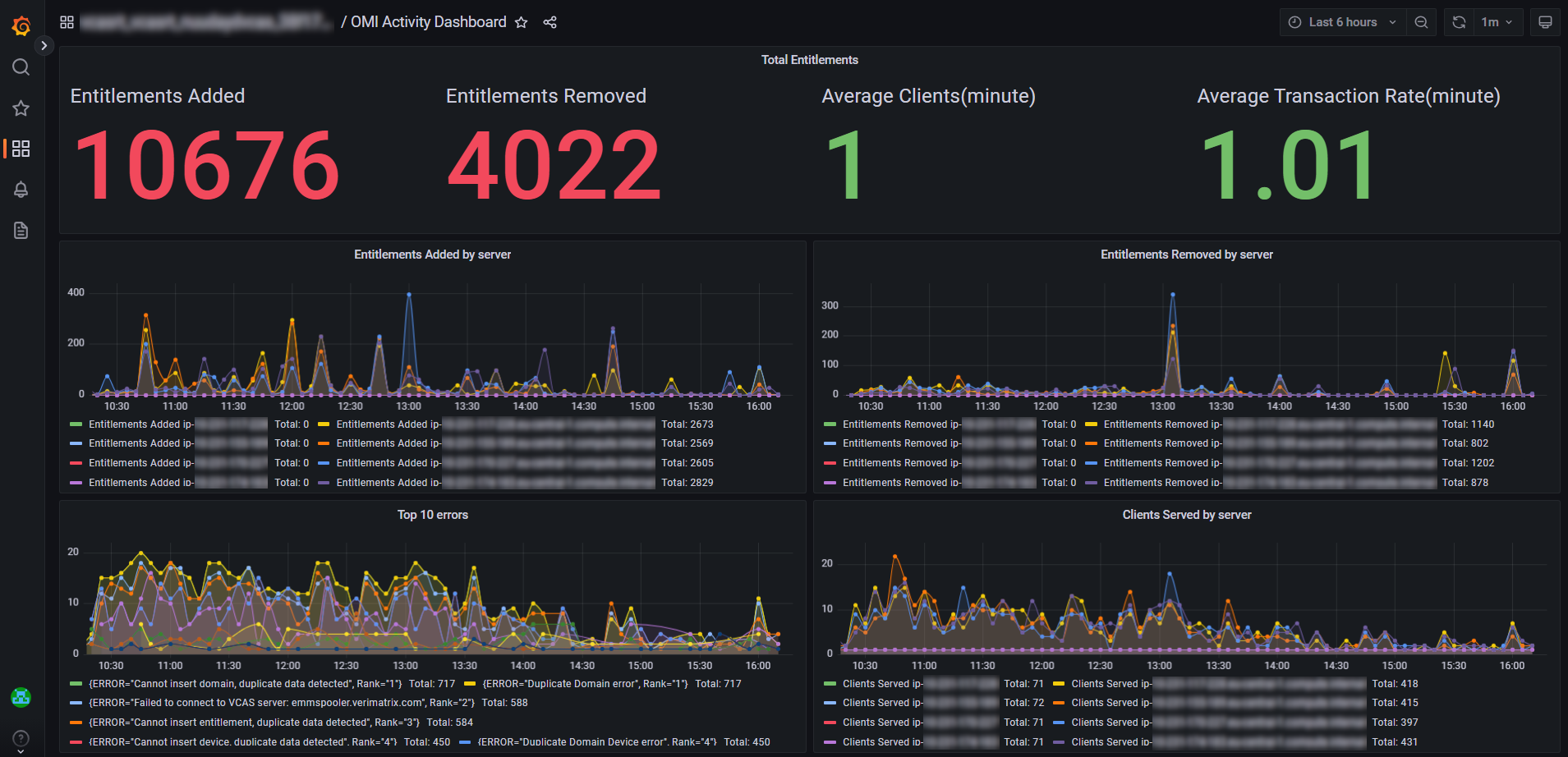Open the Top 10 errors panel menu
This screenshot has height=757, width=1568.
[x=433, y=515]
